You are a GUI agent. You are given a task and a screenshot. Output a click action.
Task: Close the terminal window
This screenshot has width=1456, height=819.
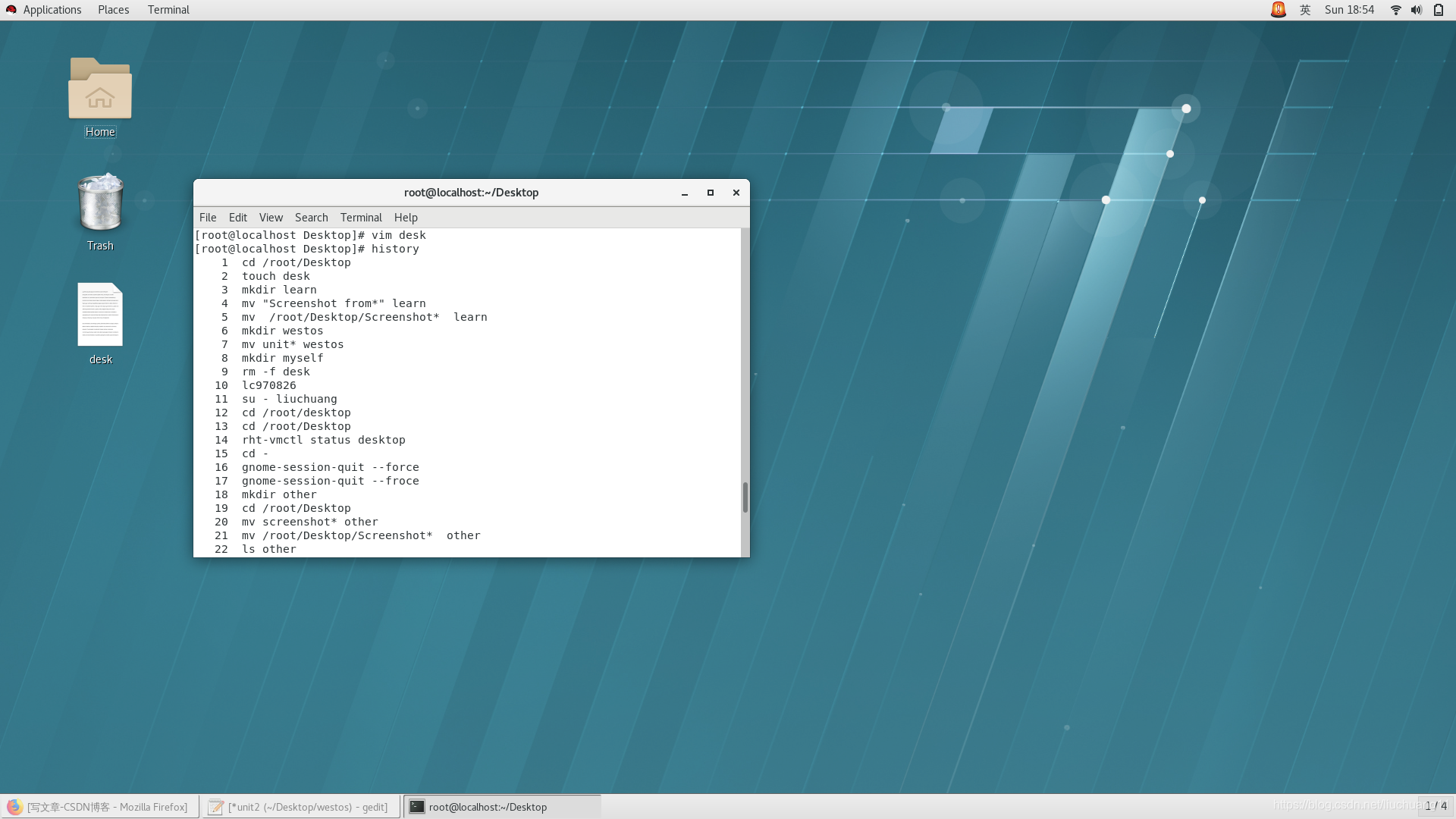point(736,193)
